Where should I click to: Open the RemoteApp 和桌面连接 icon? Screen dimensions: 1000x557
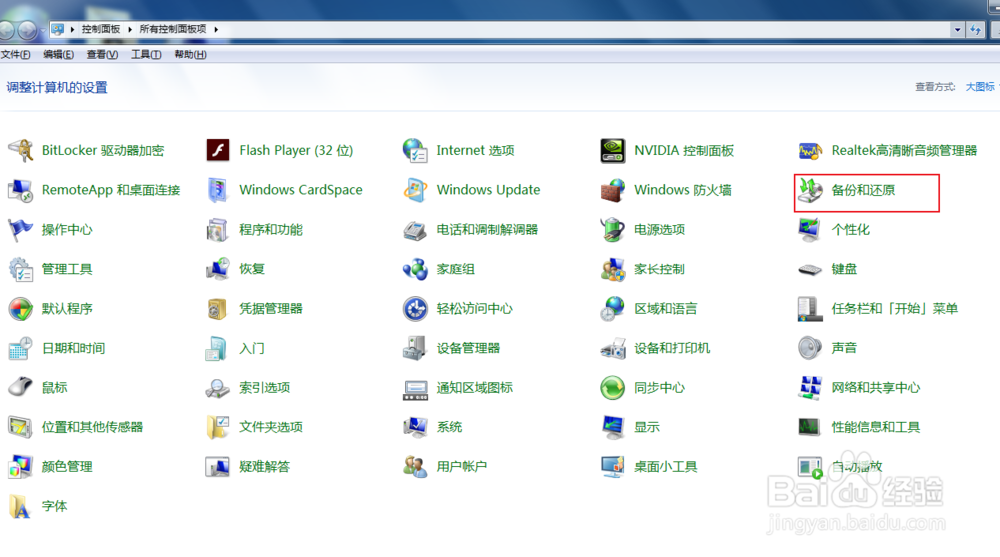(20, 190)
